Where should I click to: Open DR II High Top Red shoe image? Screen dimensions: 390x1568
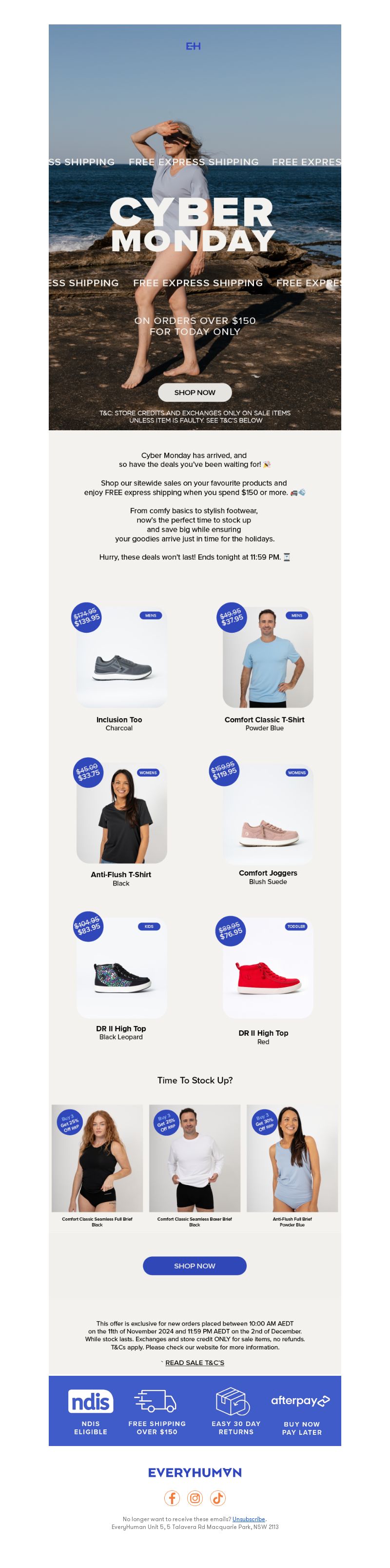tap(268, 968)
